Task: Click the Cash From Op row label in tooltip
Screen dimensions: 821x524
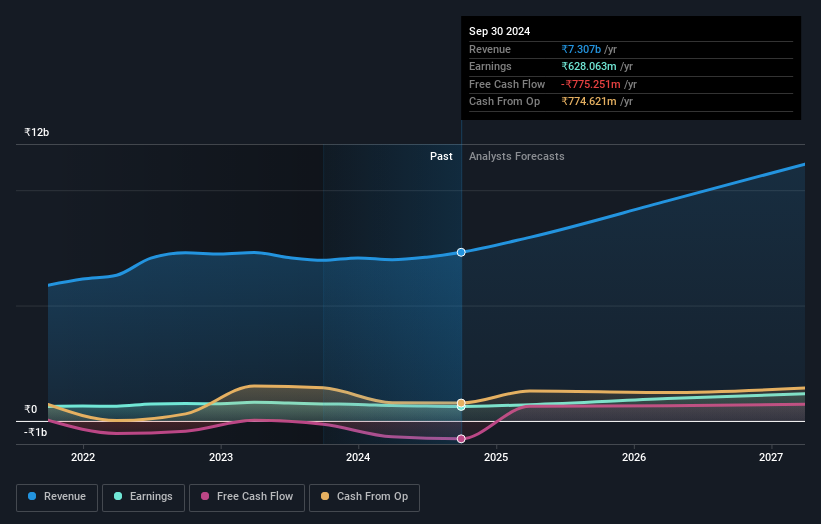Action: point(504,102)
